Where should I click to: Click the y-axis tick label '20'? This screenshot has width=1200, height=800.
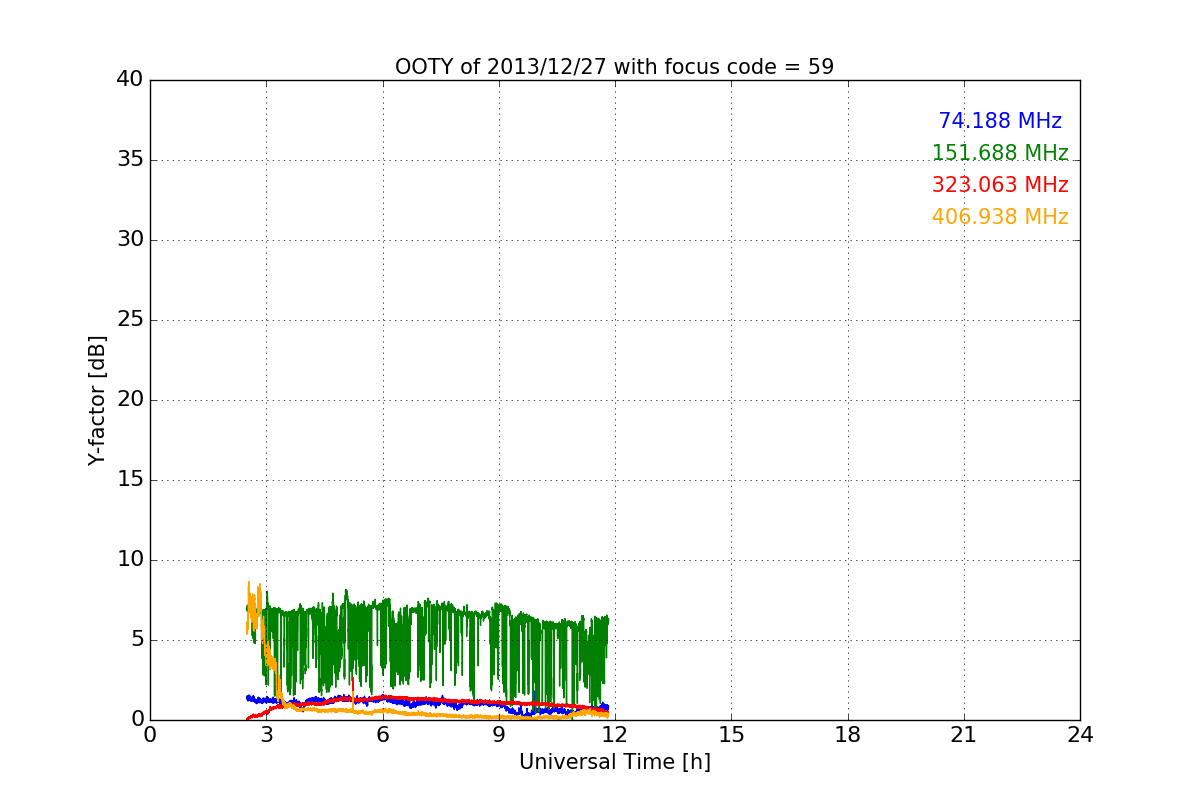(130, 400)
